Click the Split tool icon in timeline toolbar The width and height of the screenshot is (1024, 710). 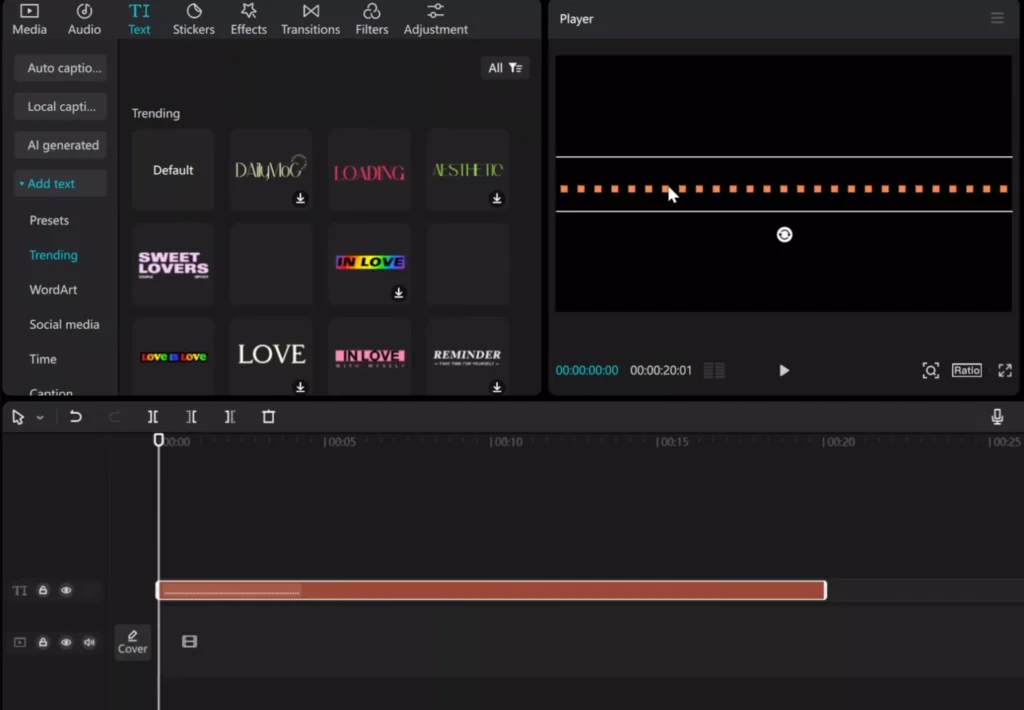pyautogui.click(x=153, y=417)
